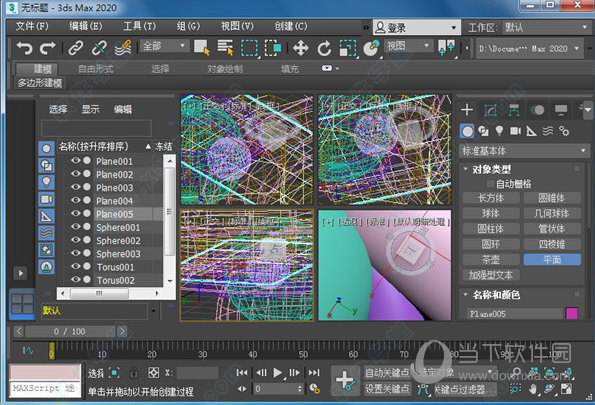Pick the Rectangular Selection Region tool

pyautogui.click(x=249, y=48)
